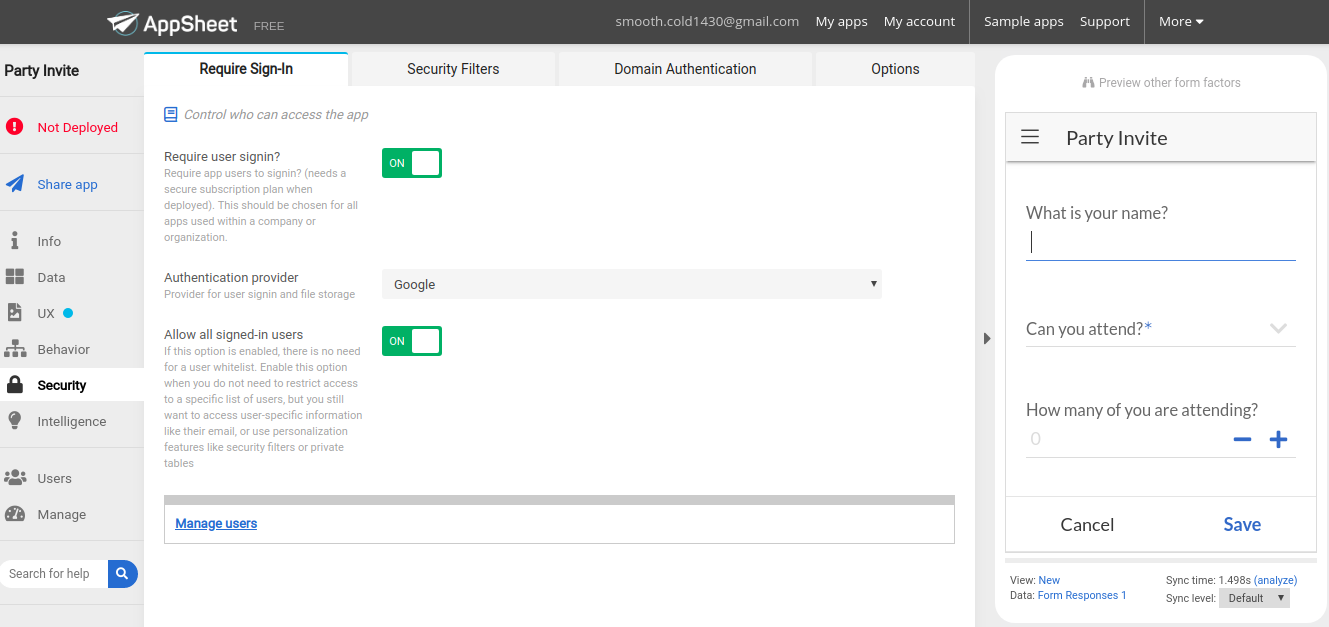Toggle Require user signin switch
The height and width of the screenshot is (627, 1329).
pyautogui.click(x=411, y=163)
